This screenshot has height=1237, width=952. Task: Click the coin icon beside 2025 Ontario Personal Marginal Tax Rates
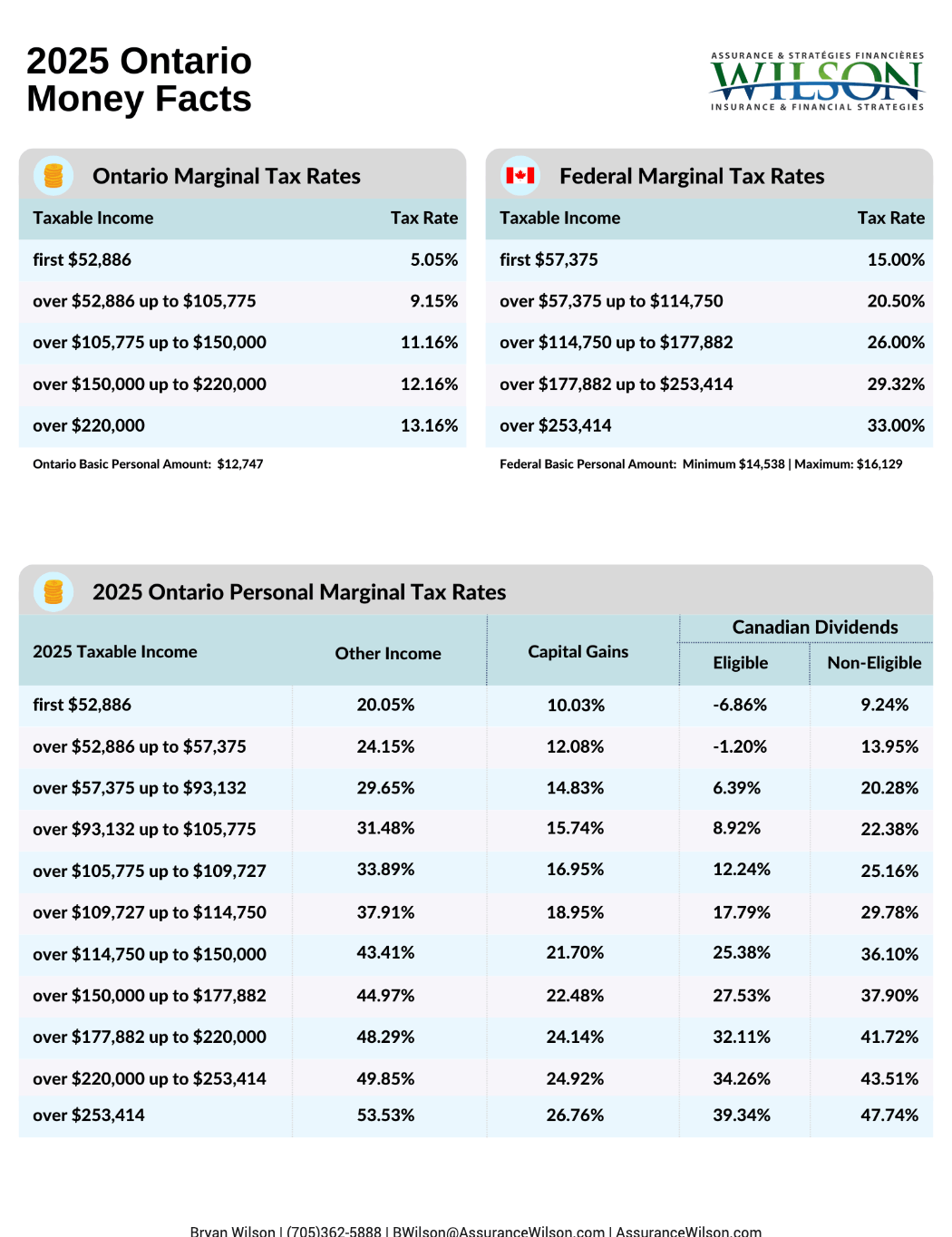(x=53, y=592)
